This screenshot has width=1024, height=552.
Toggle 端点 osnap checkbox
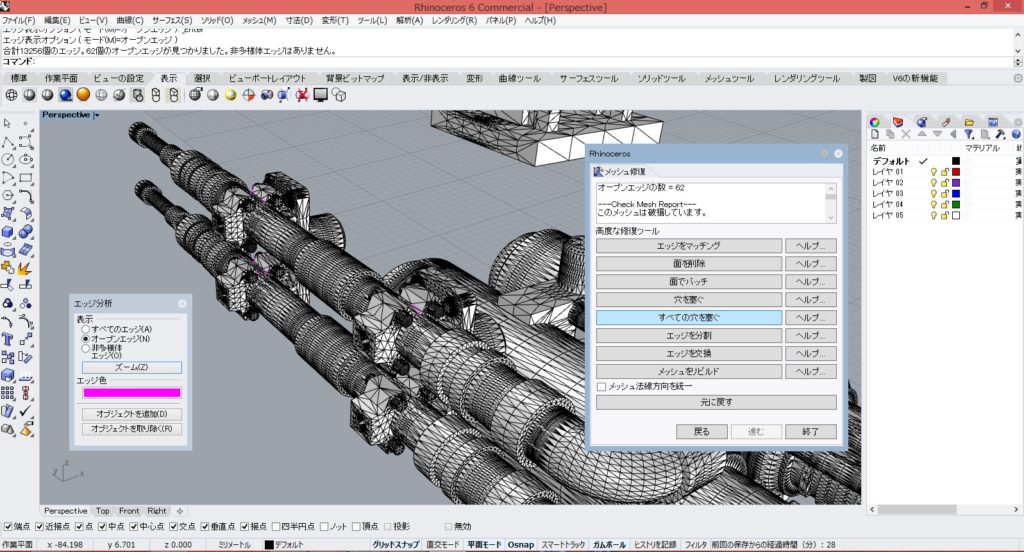[8, 527]
